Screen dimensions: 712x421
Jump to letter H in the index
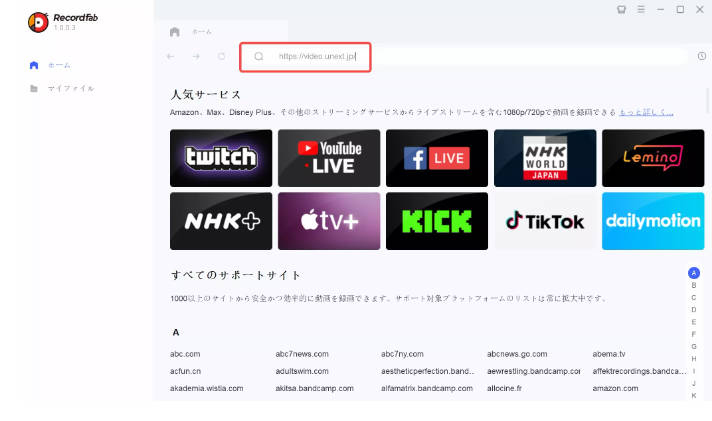point(694,359)
